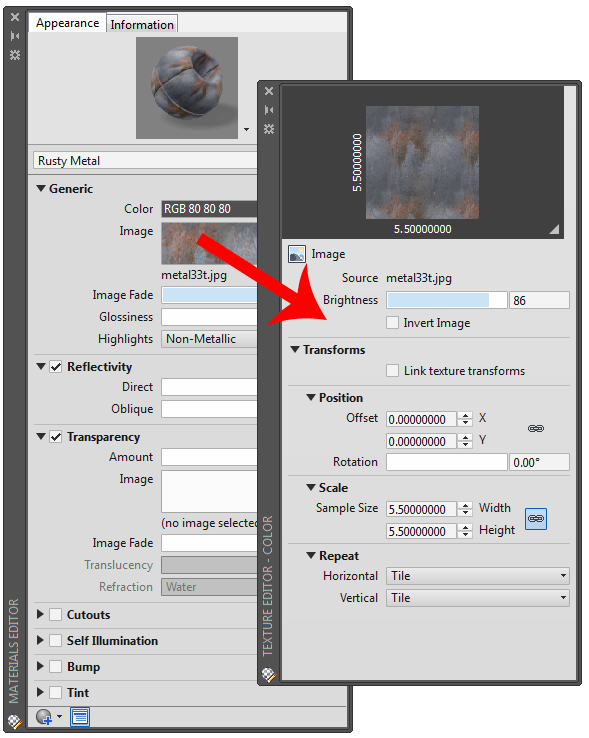589x738 pixels.
Task: Enable the Bump checkbox
Action: click(x=56, y=666)
